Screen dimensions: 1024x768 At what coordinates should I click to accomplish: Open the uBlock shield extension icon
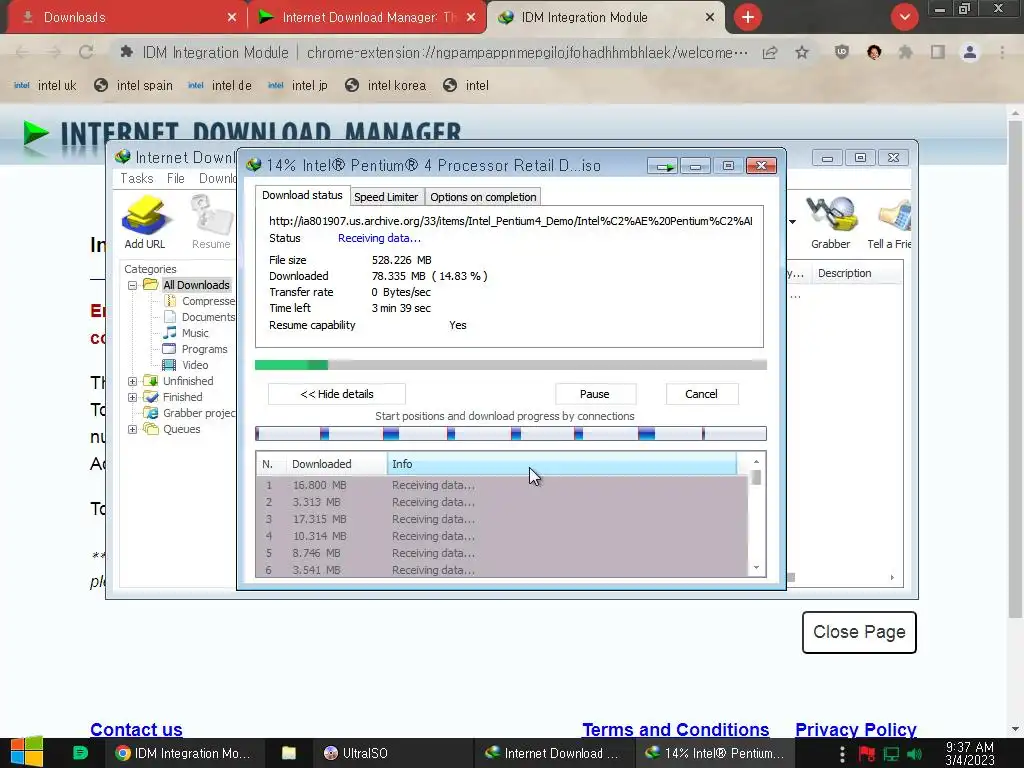842,52
